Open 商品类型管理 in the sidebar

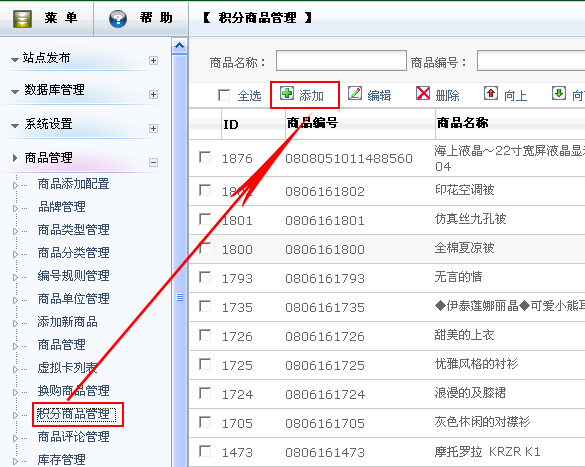click(x=73, y=230)
